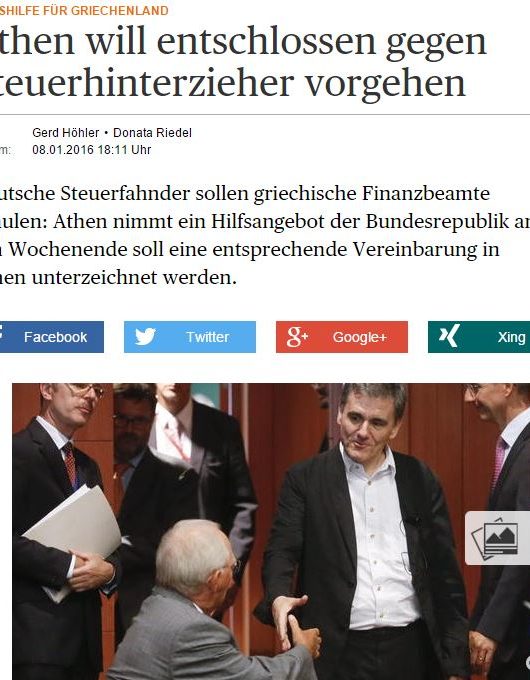Open author Gerd Höhler's page
The image size is (530, 680).
[65, 133]
